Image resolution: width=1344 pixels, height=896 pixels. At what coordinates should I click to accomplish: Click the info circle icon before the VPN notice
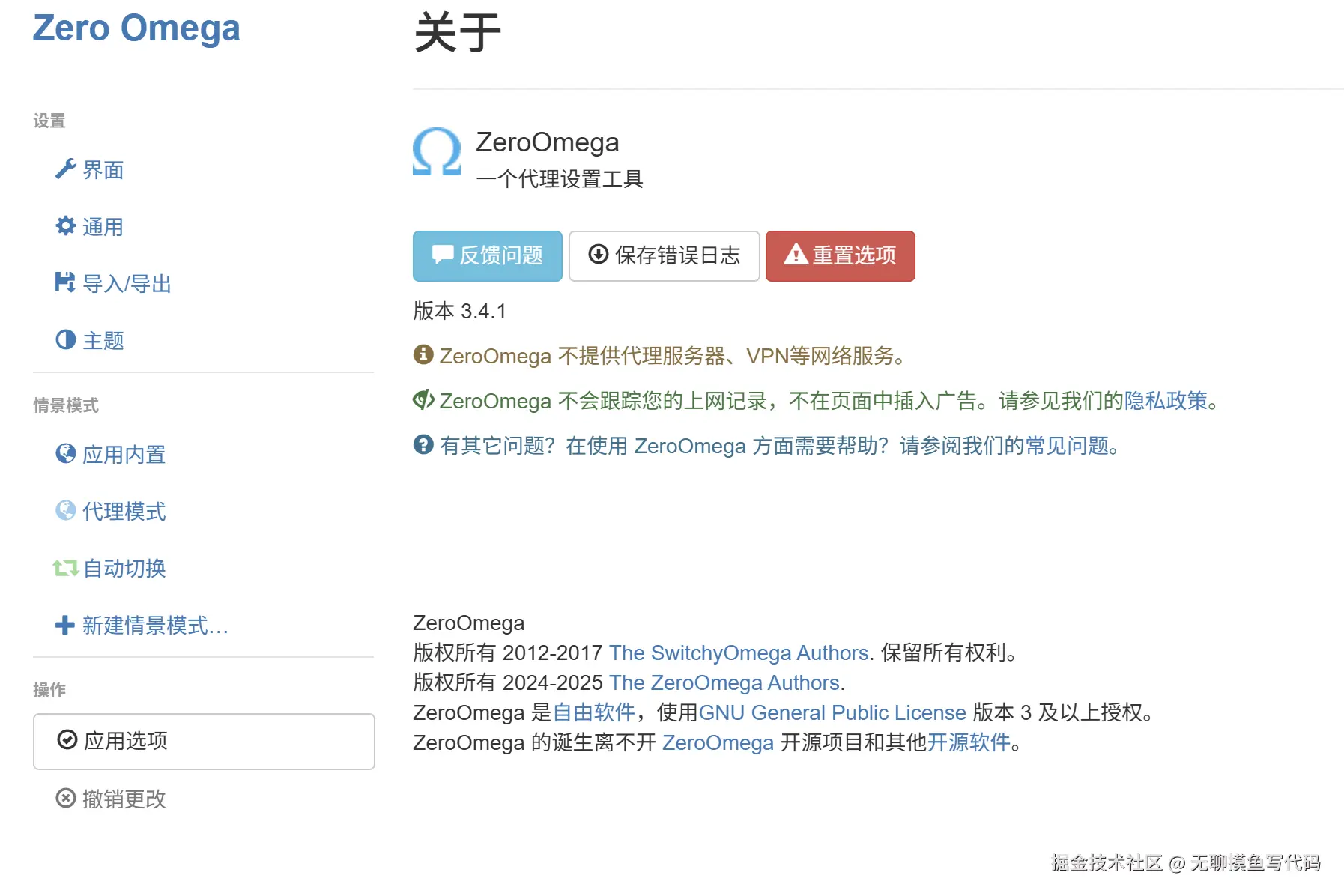[423, 354]
